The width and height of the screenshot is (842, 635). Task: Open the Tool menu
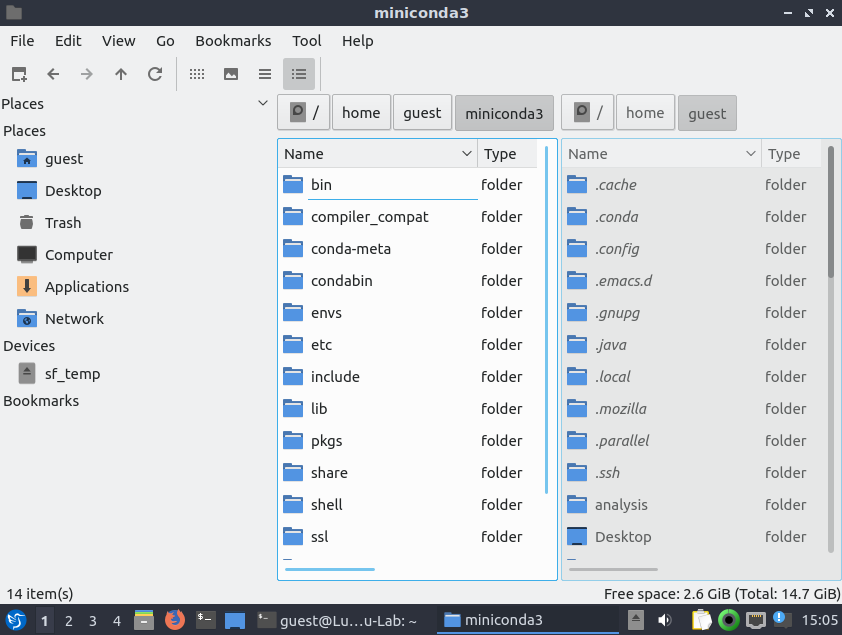[307, 41]
